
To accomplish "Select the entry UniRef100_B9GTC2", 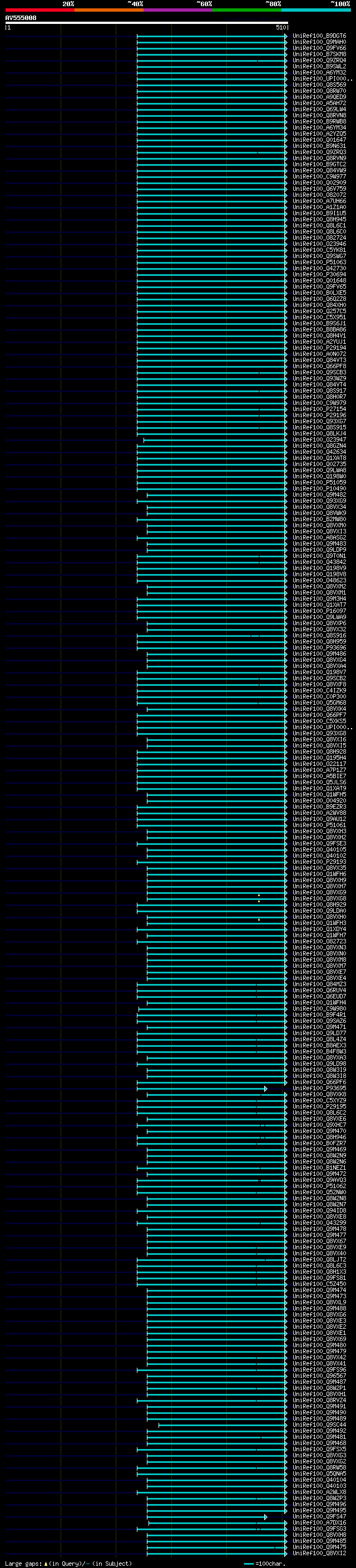I will pyautogui.click(x=319, y=165).
